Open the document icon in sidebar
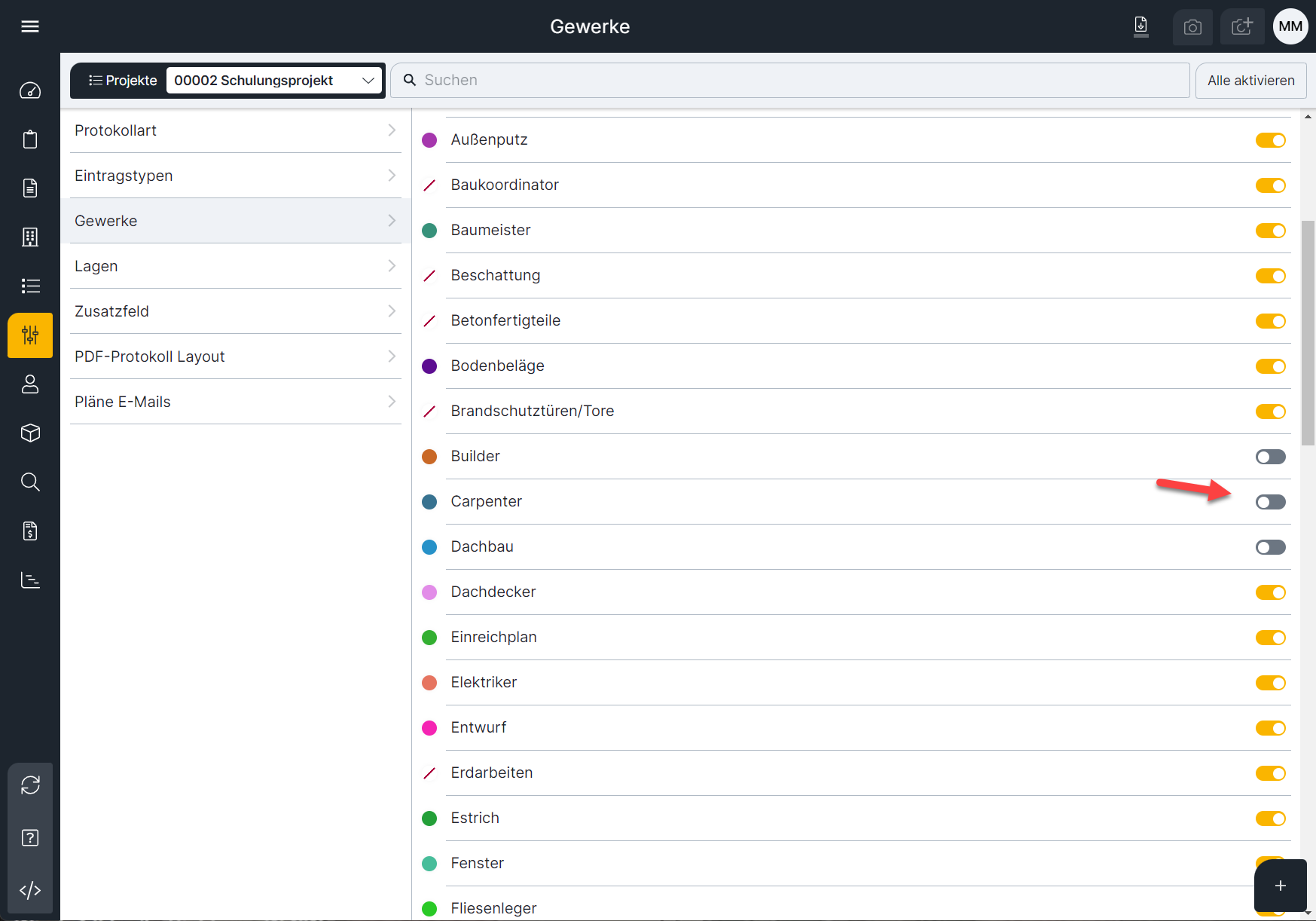The image size is (1316, 921). tap(30, 188)
